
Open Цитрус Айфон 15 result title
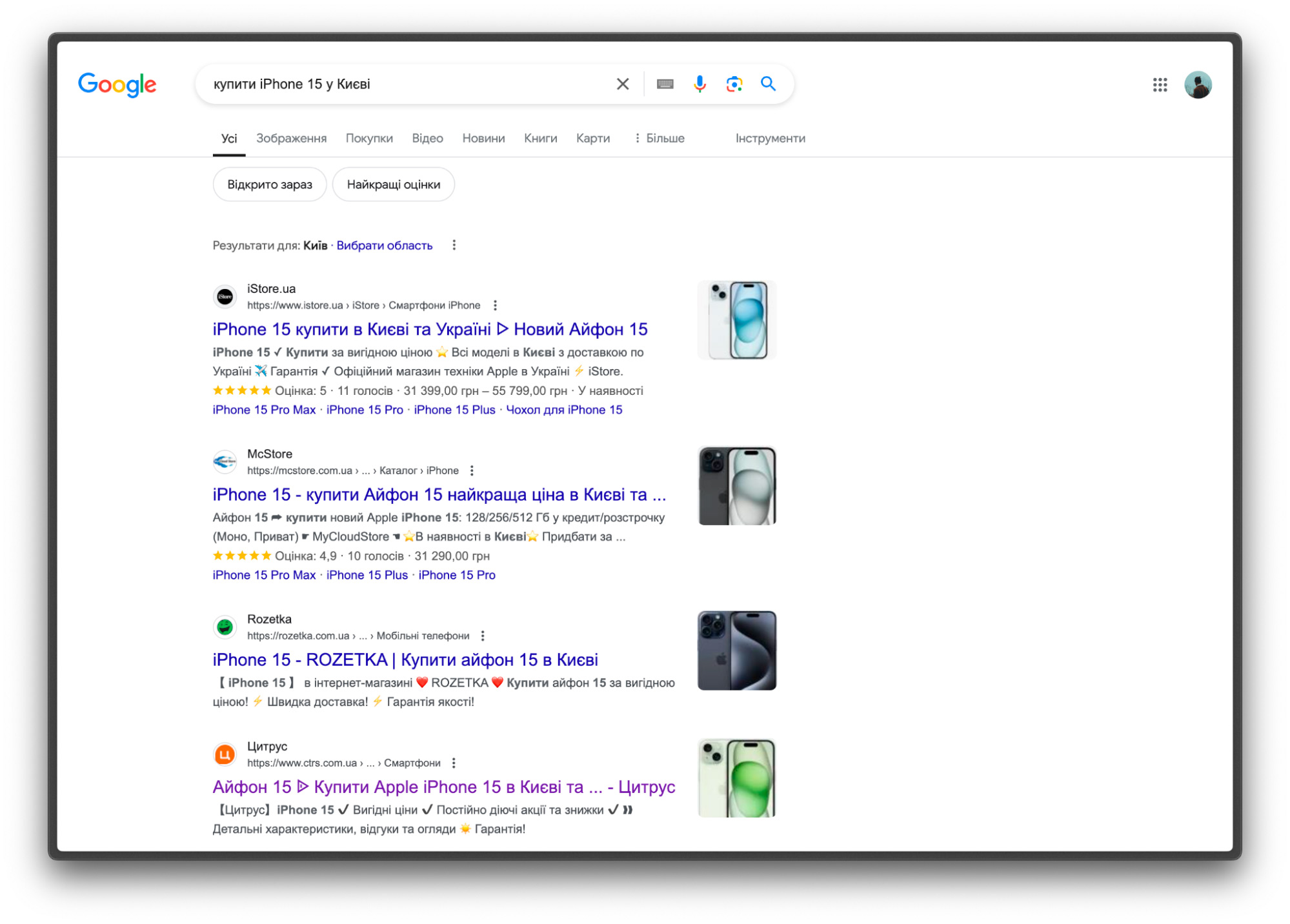tap(444, 787)
